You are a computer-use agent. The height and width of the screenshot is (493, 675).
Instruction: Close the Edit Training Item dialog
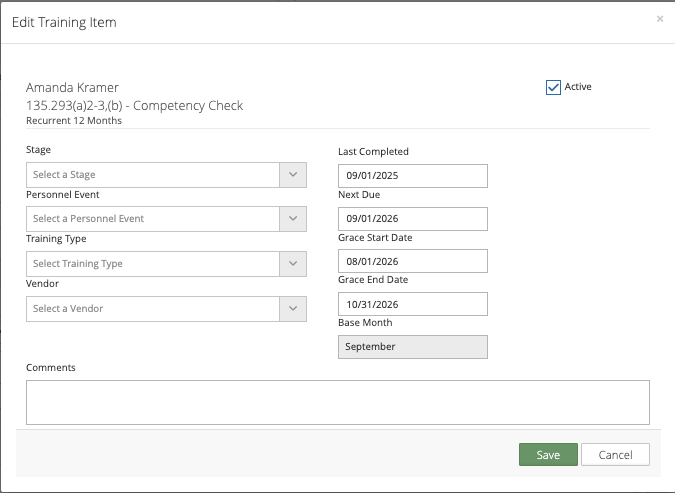click(659, 19)
